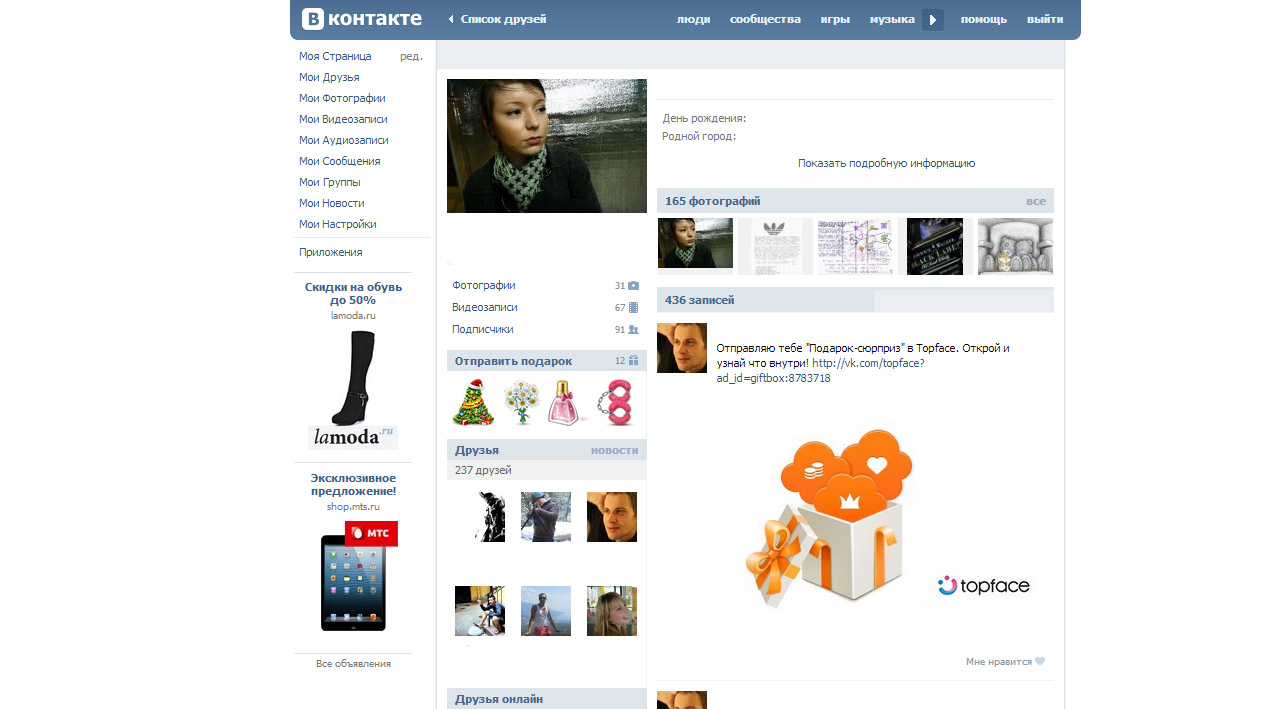This screenshot has height=709, width=1276.
Task: Open сообщества in the top menu
Action: [x=765, y=19]
